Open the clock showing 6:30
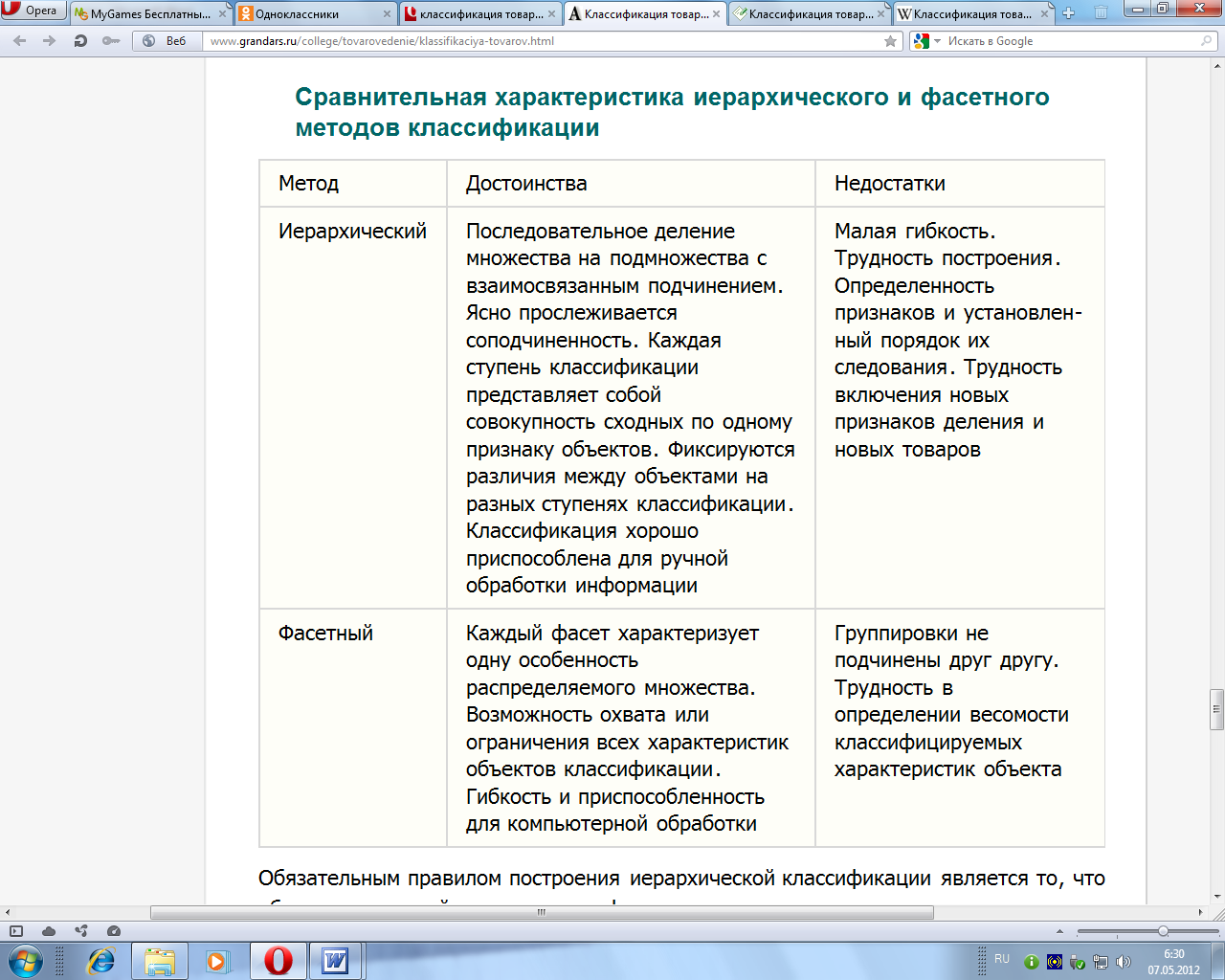The image size is (1225, 980). pos(1174,962)
